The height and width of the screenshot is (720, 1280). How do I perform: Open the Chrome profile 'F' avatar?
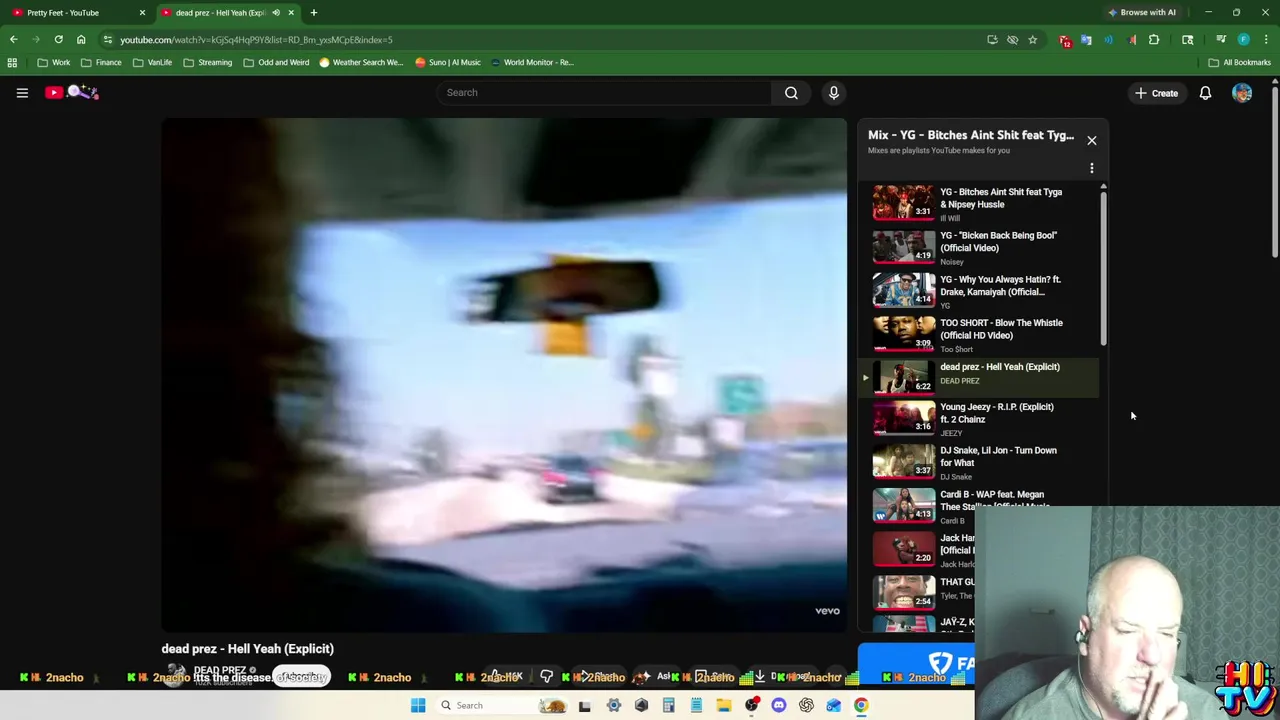point(1243,40)
